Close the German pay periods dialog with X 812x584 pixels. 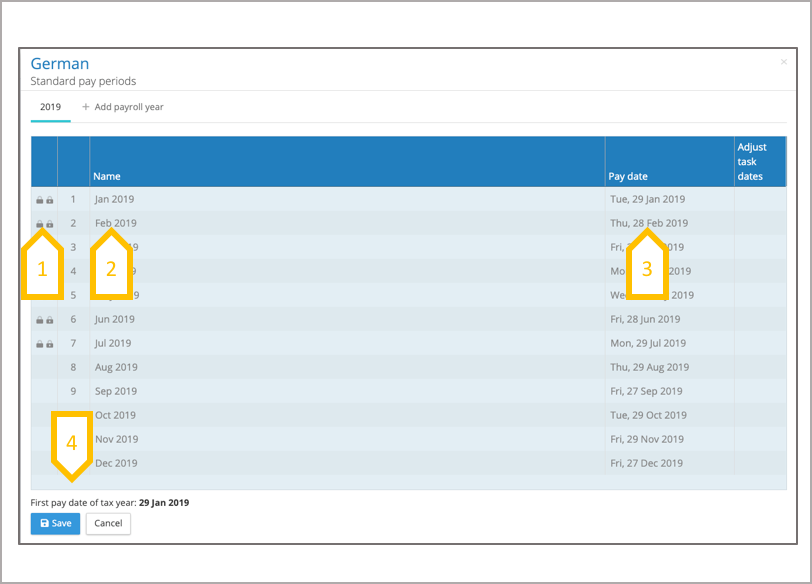point(784,62)
